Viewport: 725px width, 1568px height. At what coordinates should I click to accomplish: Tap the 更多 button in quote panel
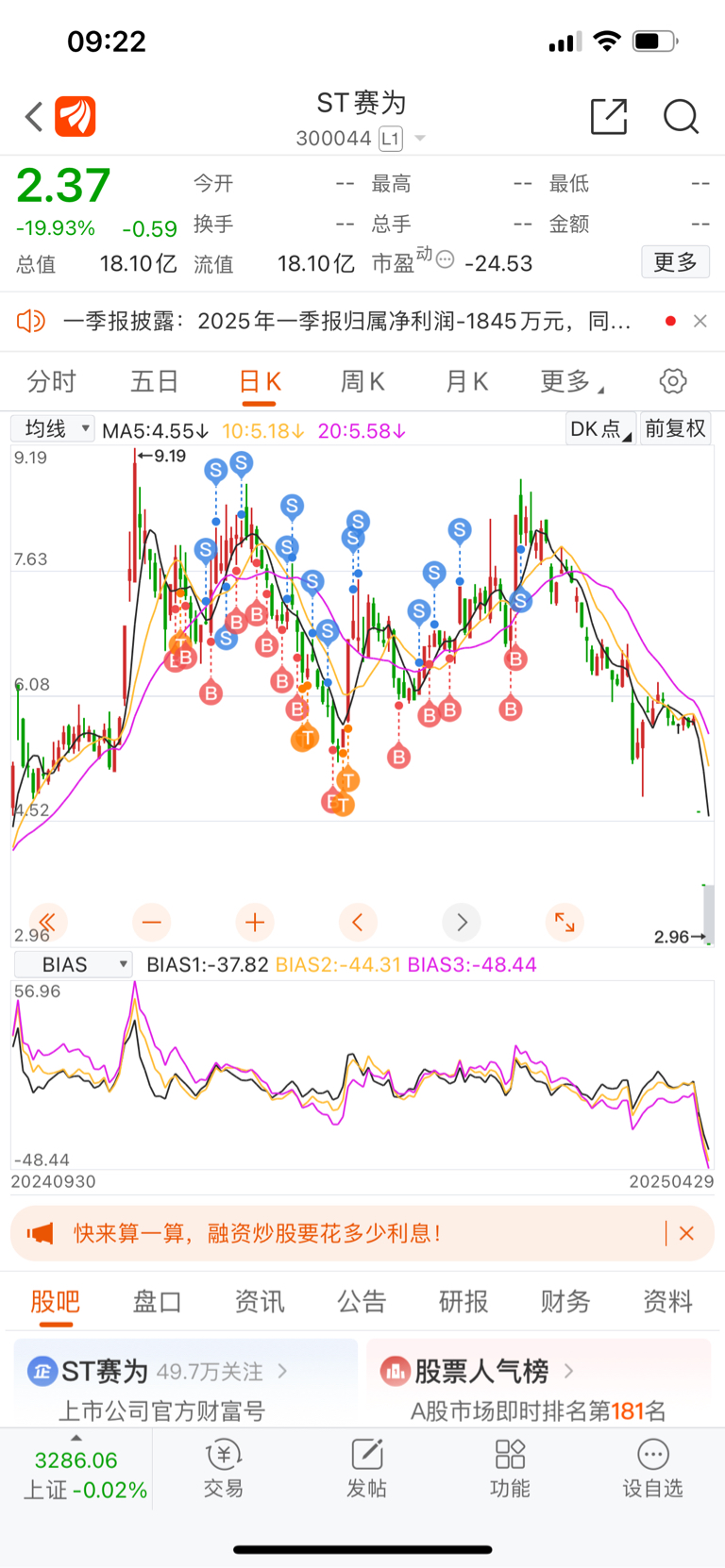point(676,262)
